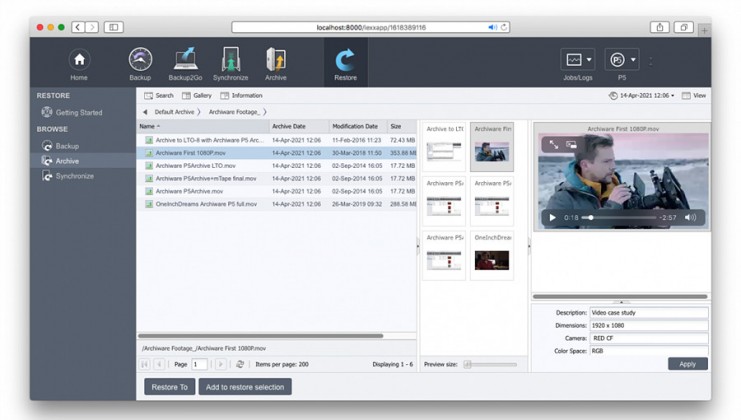
Task: Open the Synchronize module
Action: (231, 64)
